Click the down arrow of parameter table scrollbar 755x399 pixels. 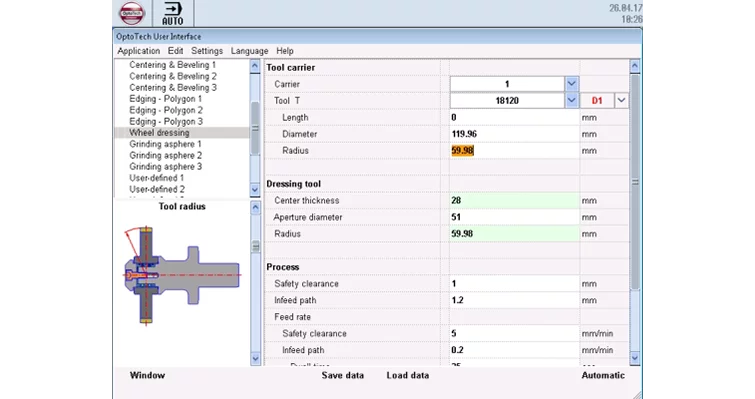click(x=635, y=358)
